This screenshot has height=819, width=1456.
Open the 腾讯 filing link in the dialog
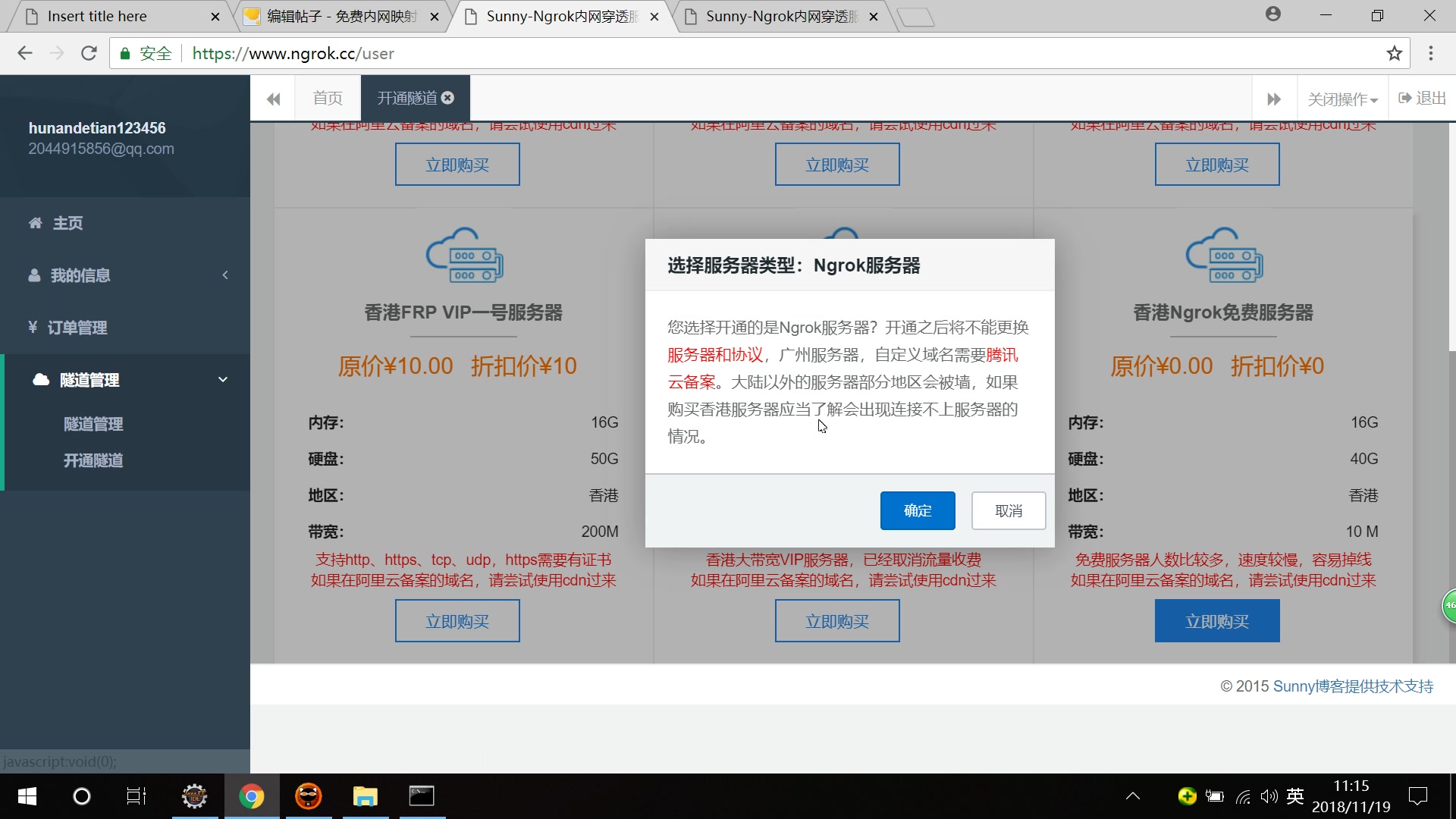[x=1001, y=355]
